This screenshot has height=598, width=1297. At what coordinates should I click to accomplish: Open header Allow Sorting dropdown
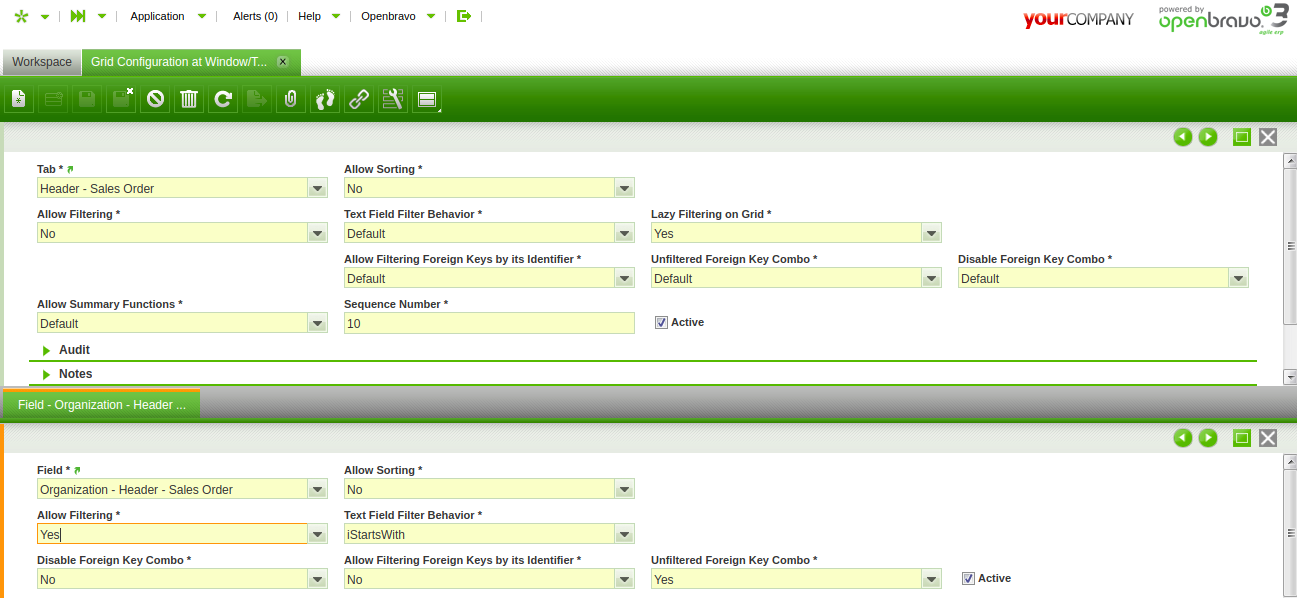(x=625, y=188)
